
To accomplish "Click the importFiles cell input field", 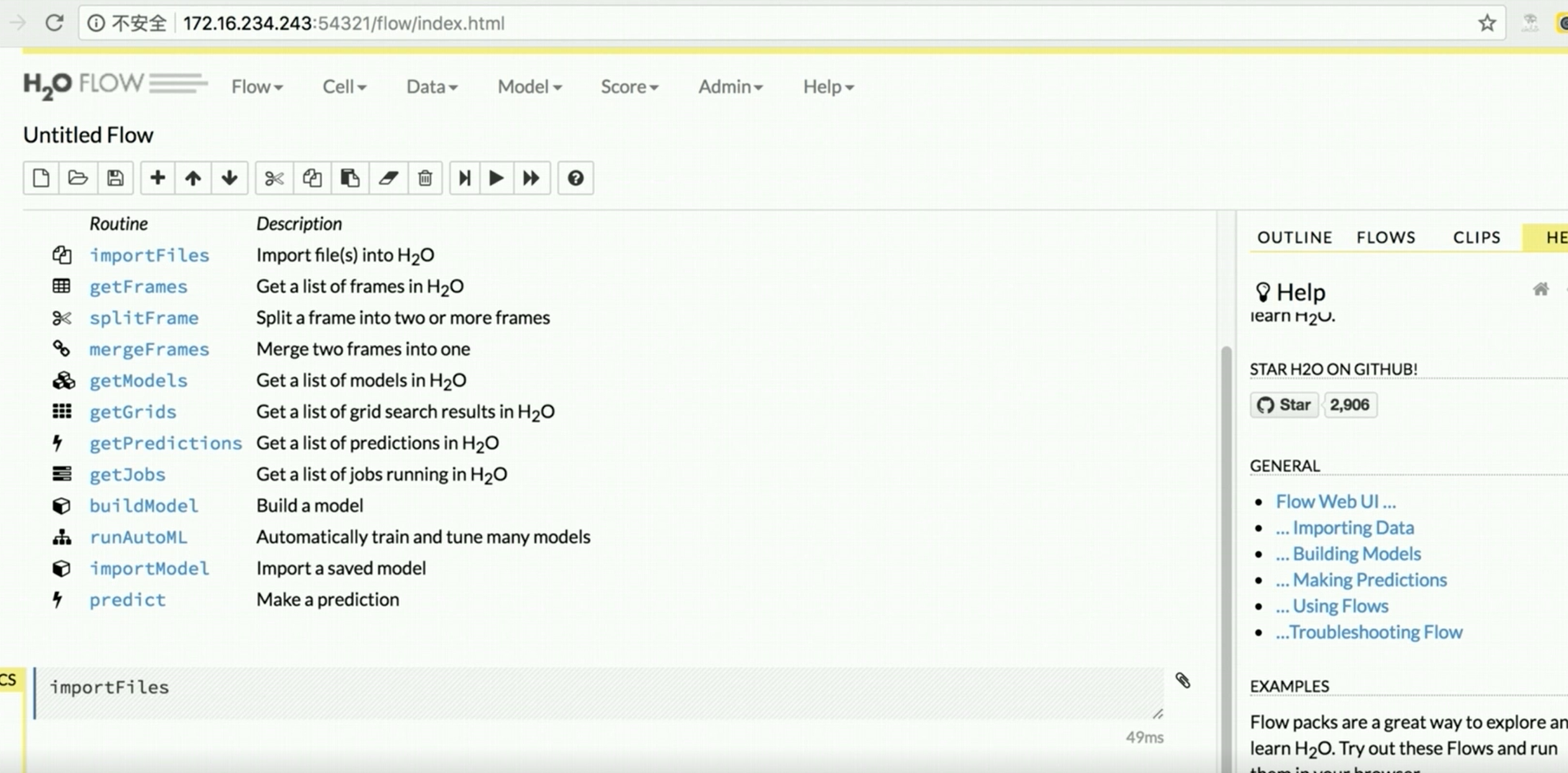I will pyautogui.click(x=599, y=692).
